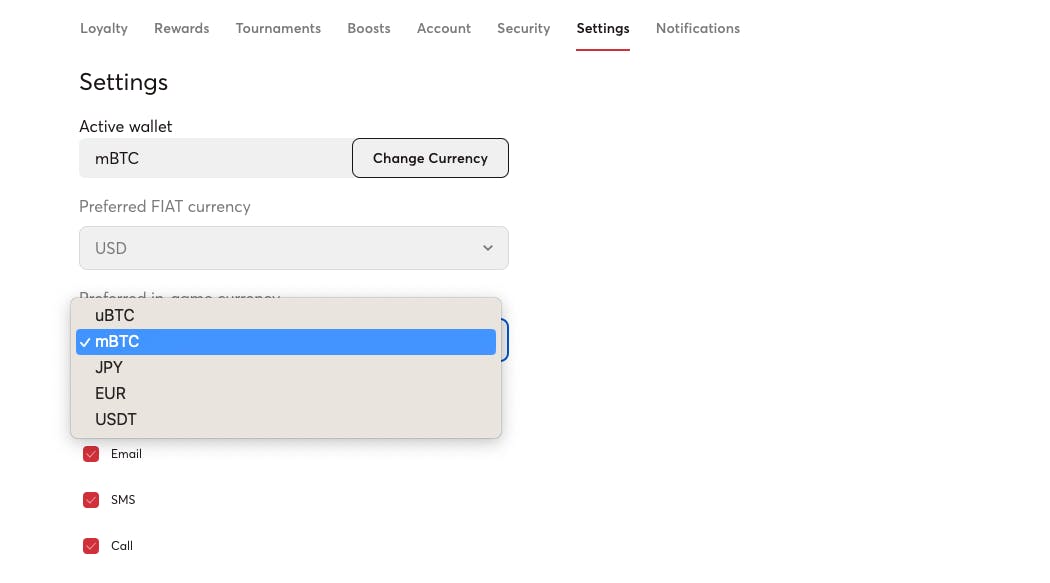Screen dimensions: 1050x583
Task: Toggle the SMS checkbox
Action: tap(91, 500)
